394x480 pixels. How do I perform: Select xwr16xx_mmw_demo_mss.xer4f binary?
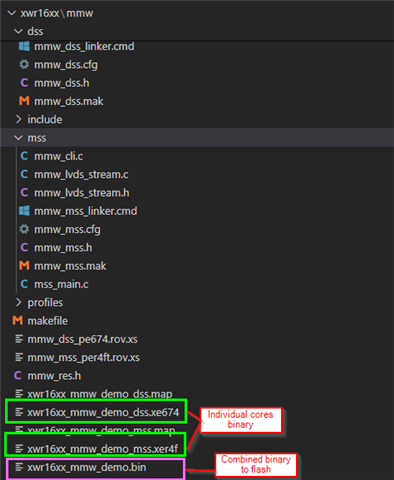(x=103, y=449)
